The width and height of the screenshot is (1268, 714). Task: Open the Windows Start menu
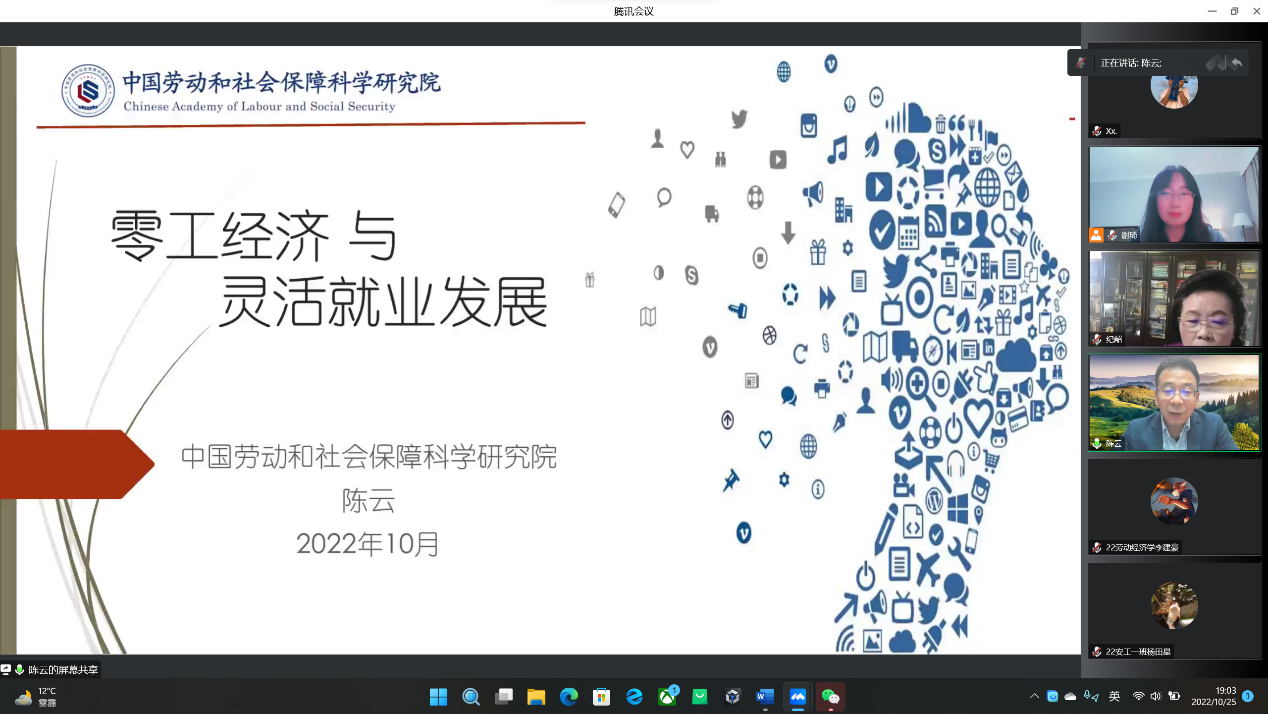(x=438, y=697)
